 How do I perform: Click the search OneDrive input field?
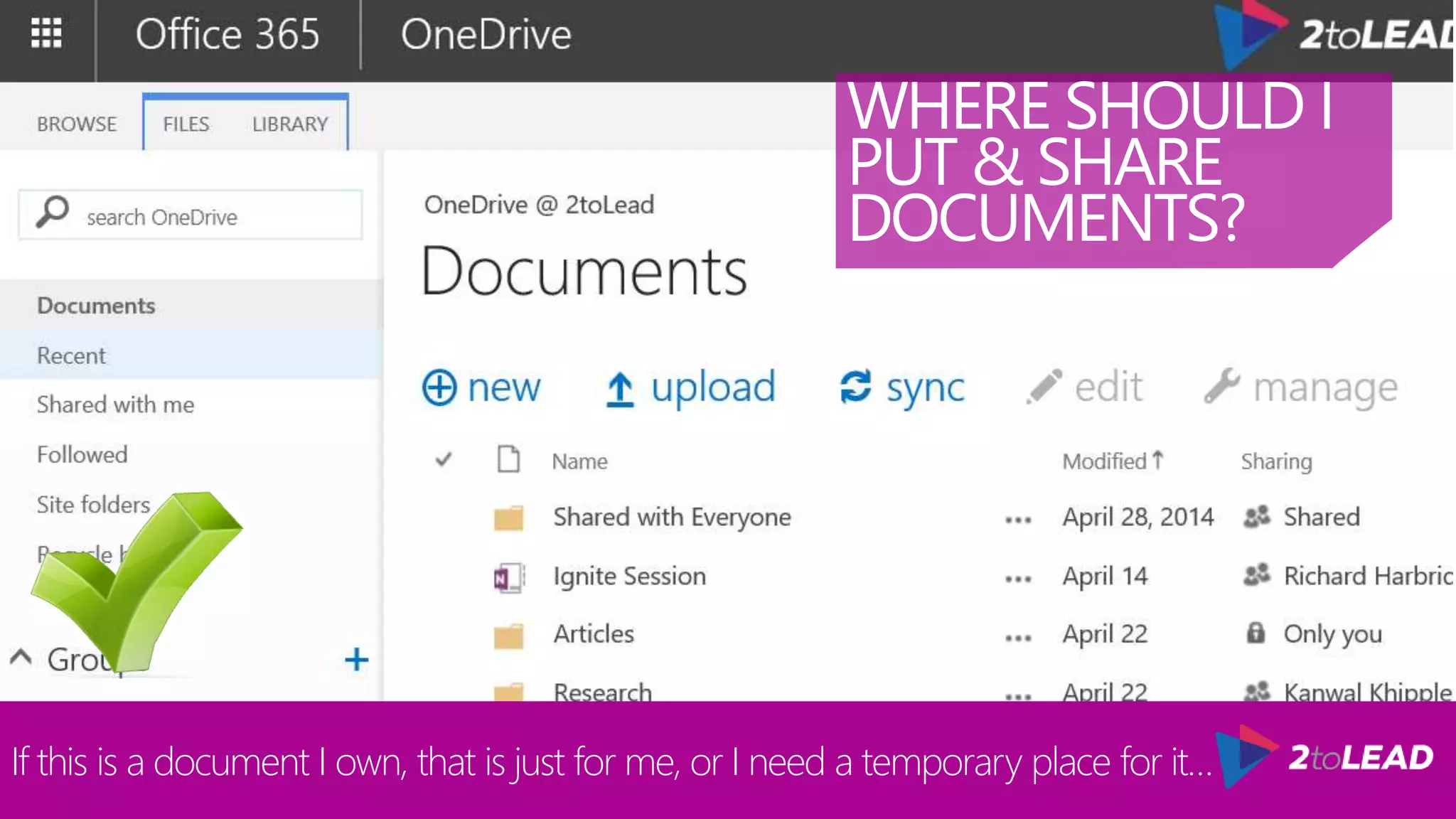(x=191, y=215)
